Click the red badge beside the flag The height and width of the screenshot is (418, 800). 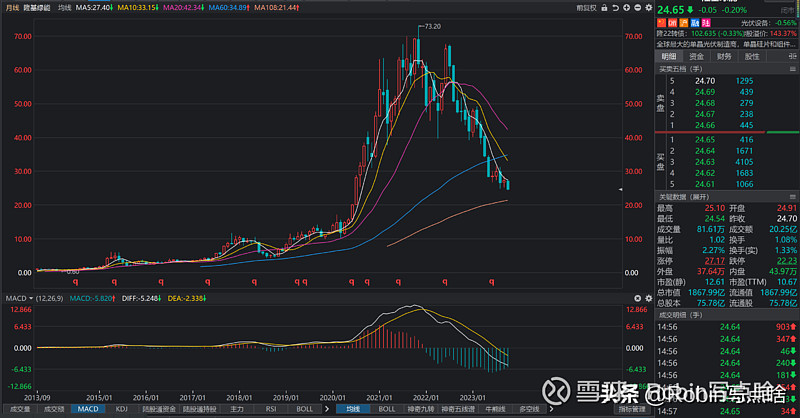672,23
